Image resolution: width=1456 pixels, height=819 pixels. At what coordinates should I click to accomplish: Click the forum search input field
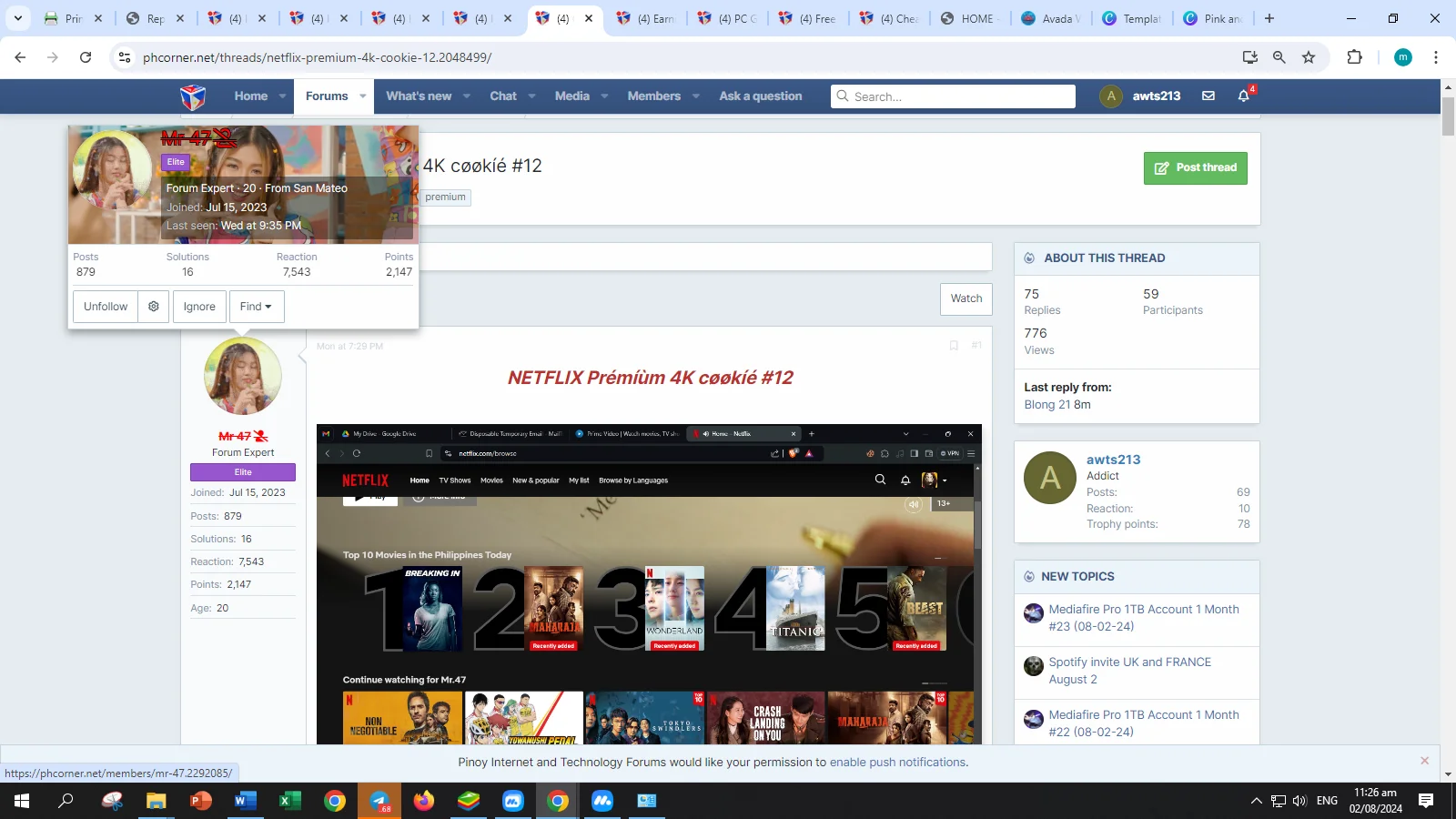(x=953, y=96)
